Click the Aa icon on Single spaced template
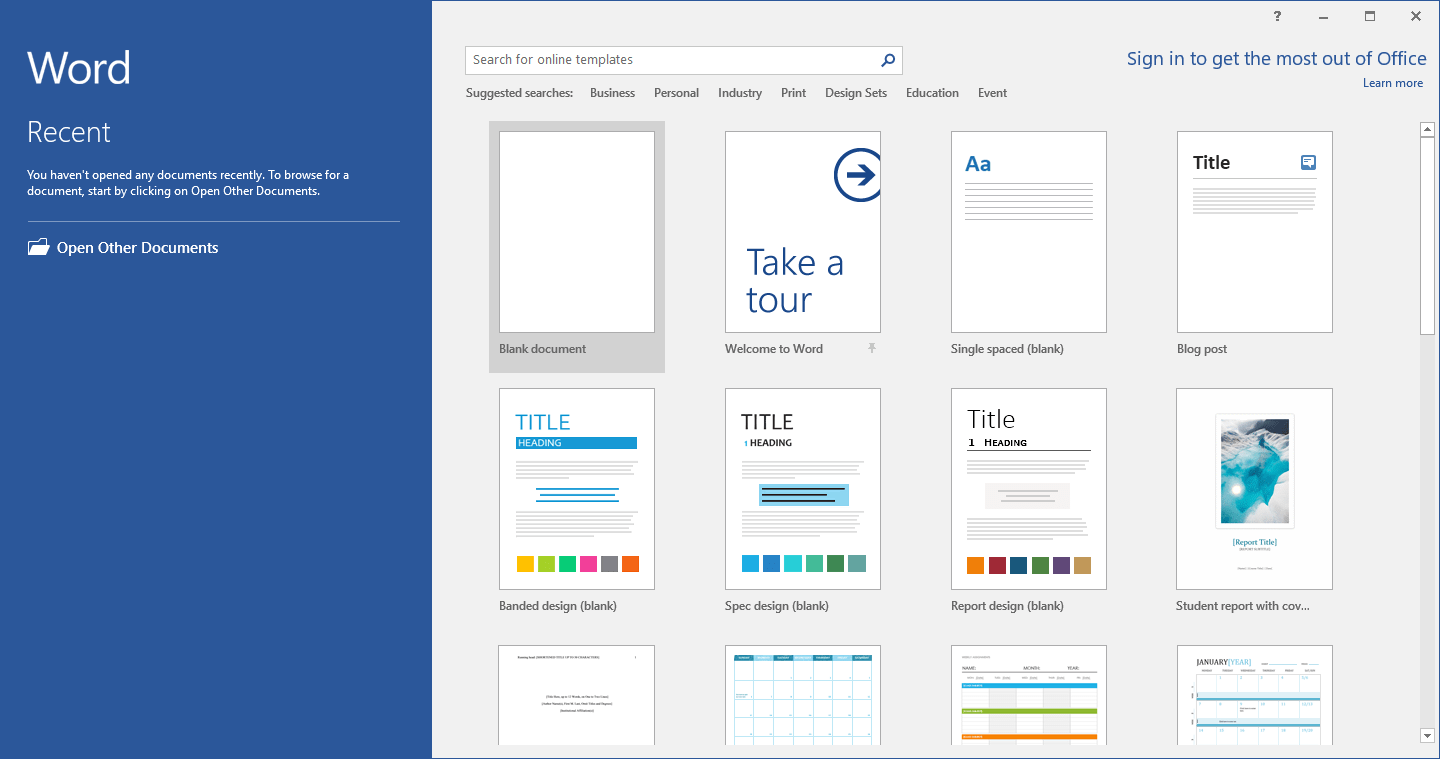This screenshot has width=1440, height=759. tap(978, 163)
